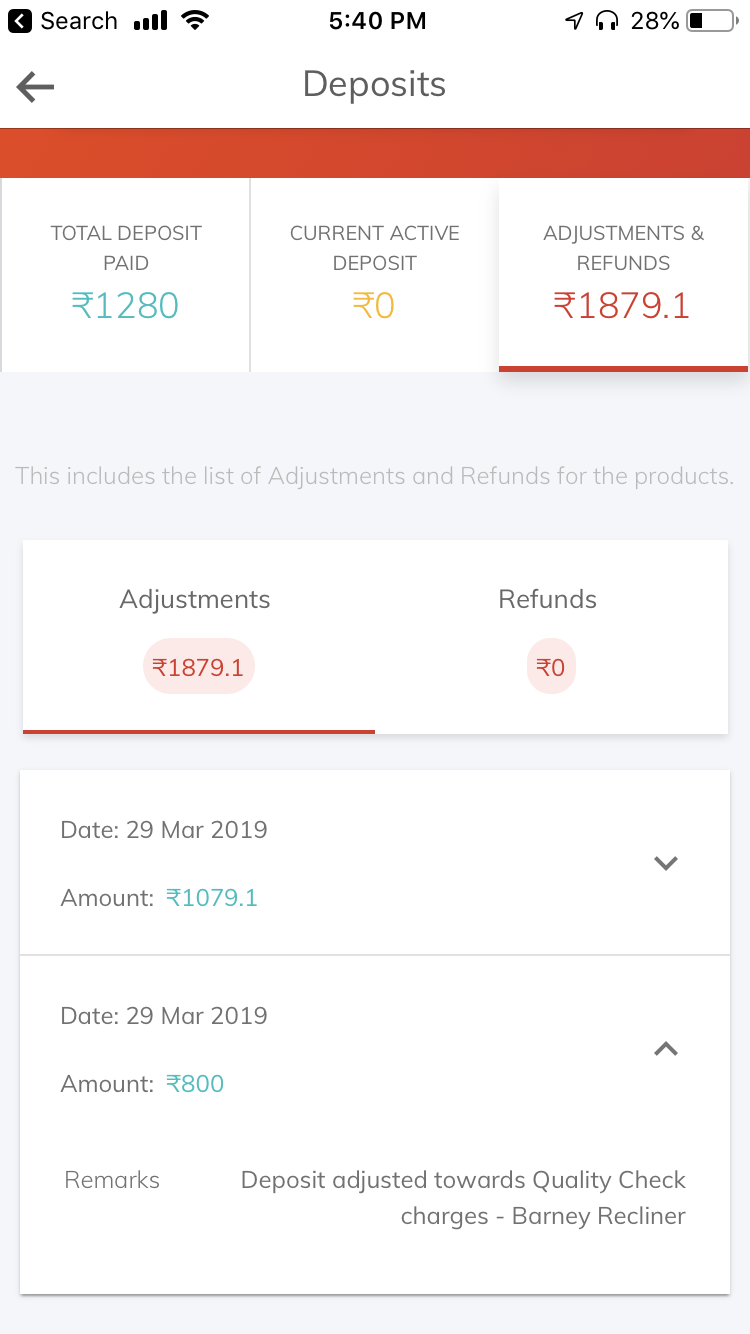Collapse the ₹800 adjustment entry chevron

click(x=666, y=1048)
